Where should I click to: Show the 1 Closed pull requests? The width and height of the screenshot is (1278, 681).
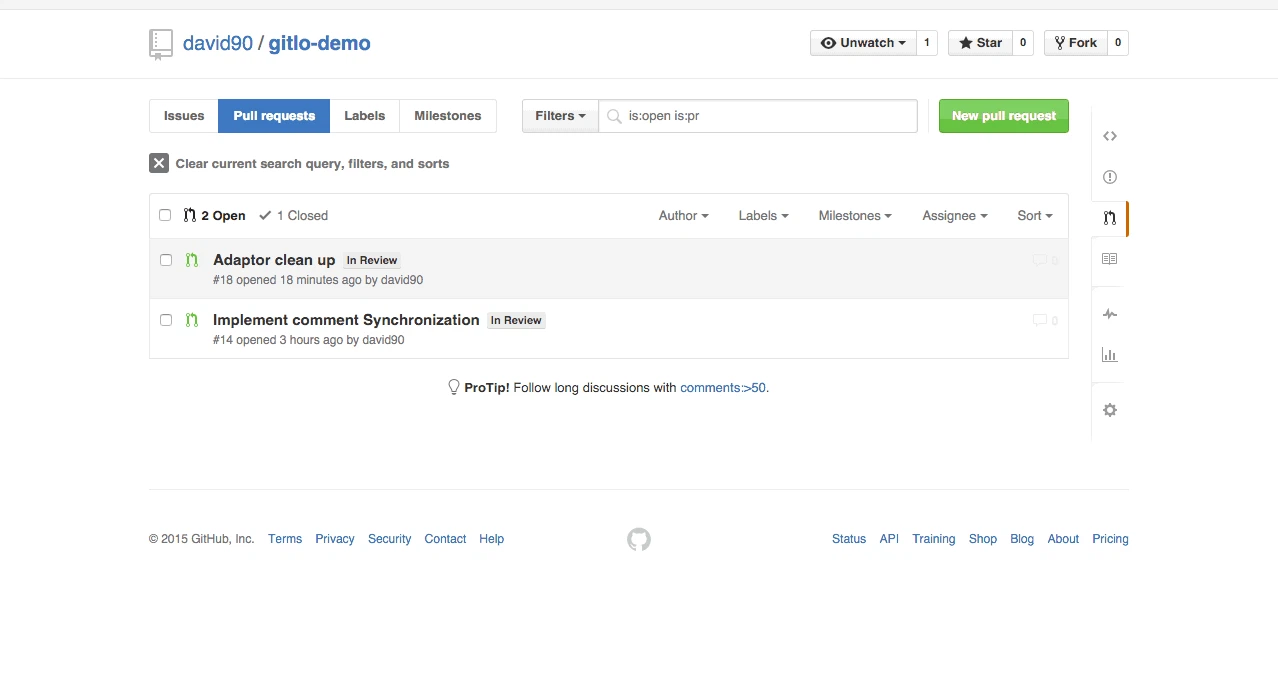coord(293,215)
